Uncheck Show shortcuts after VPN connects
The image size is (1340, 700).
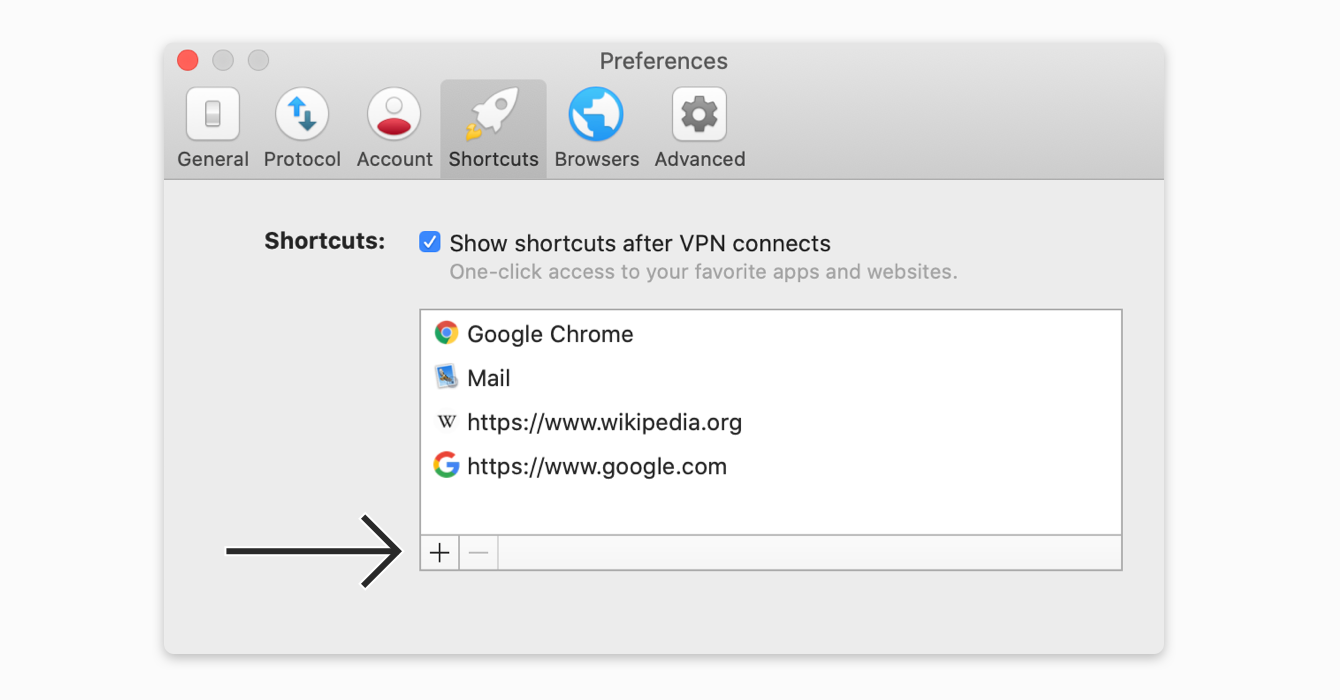pos(429,242)
